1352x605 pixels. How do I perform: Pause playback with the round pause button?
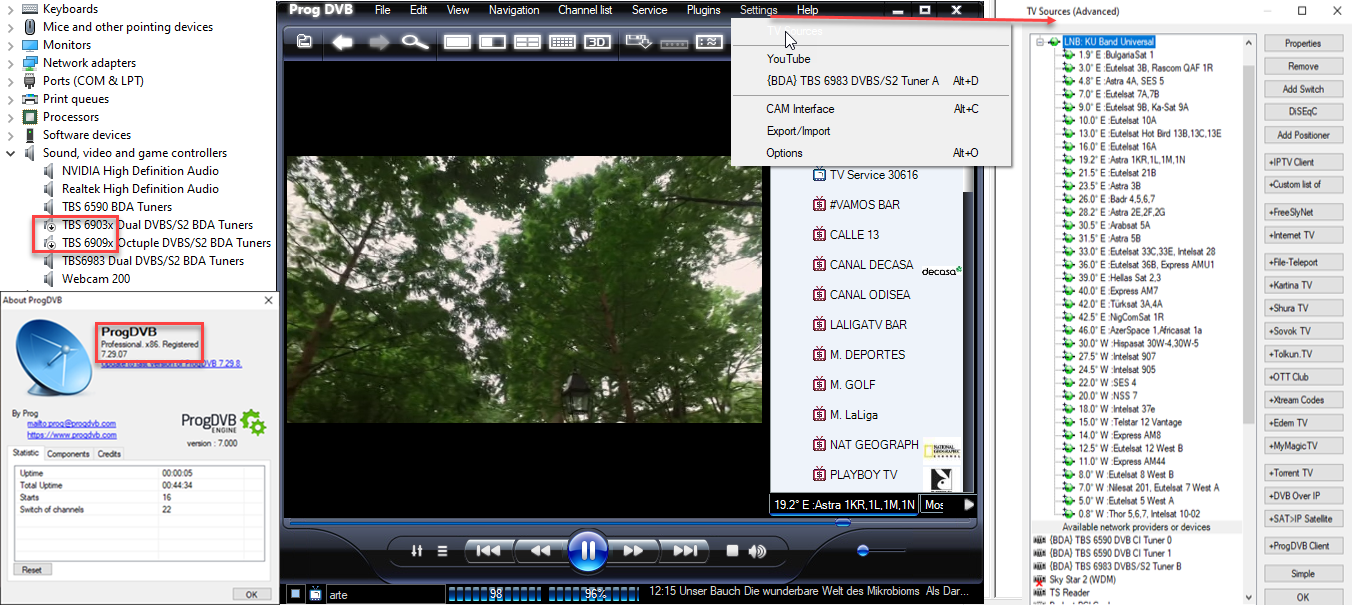587,550
